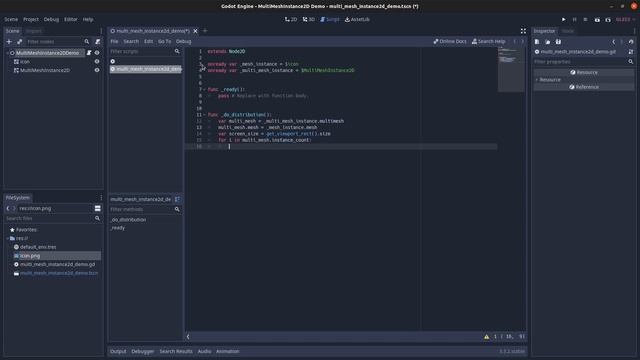Viewport: 640px width, 360px height.
Task: Add a new child node
Action: click(x=9, y=42)
